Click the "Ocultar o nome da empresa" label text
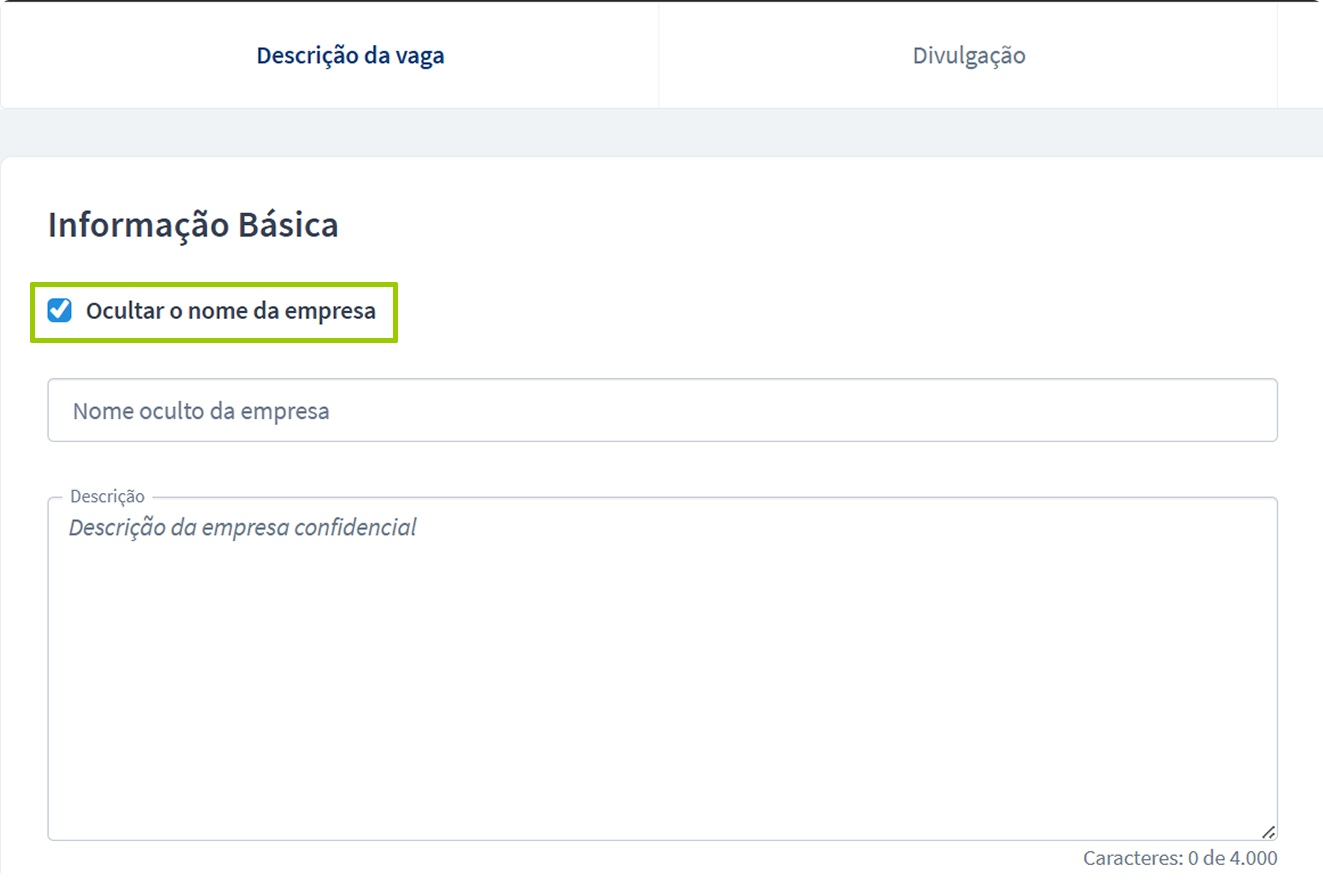This screenshot has width=1323, height=880. [x=230, y=311]
